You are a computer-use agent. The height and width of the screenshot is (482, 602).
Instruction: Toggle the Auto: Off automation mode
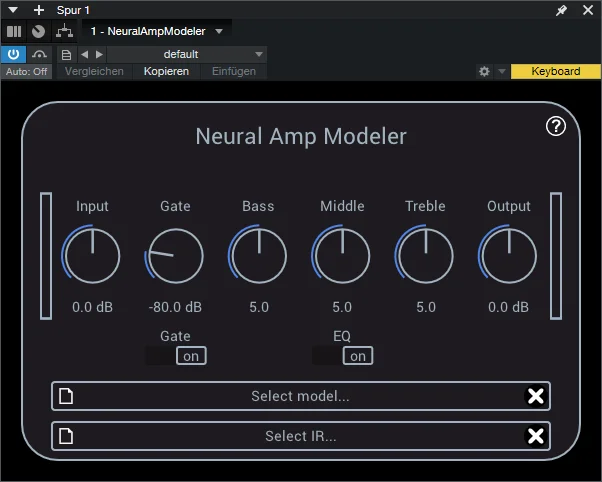click(x=26, y=71)
